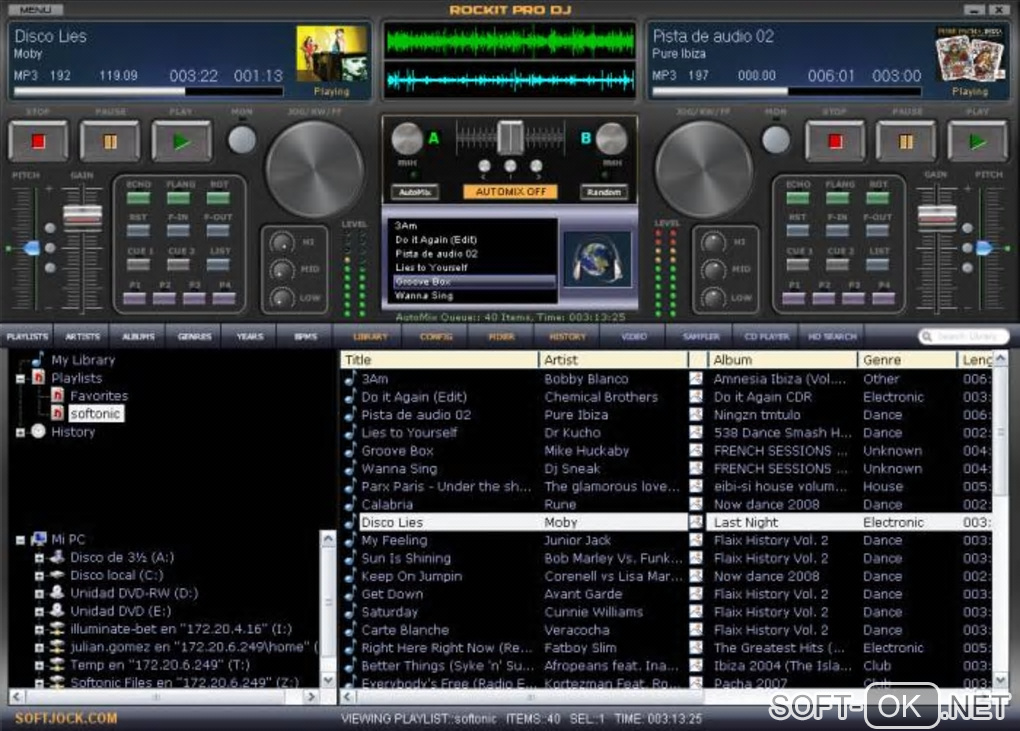Click the right deck jog wheel

click(x=704, y=169)
